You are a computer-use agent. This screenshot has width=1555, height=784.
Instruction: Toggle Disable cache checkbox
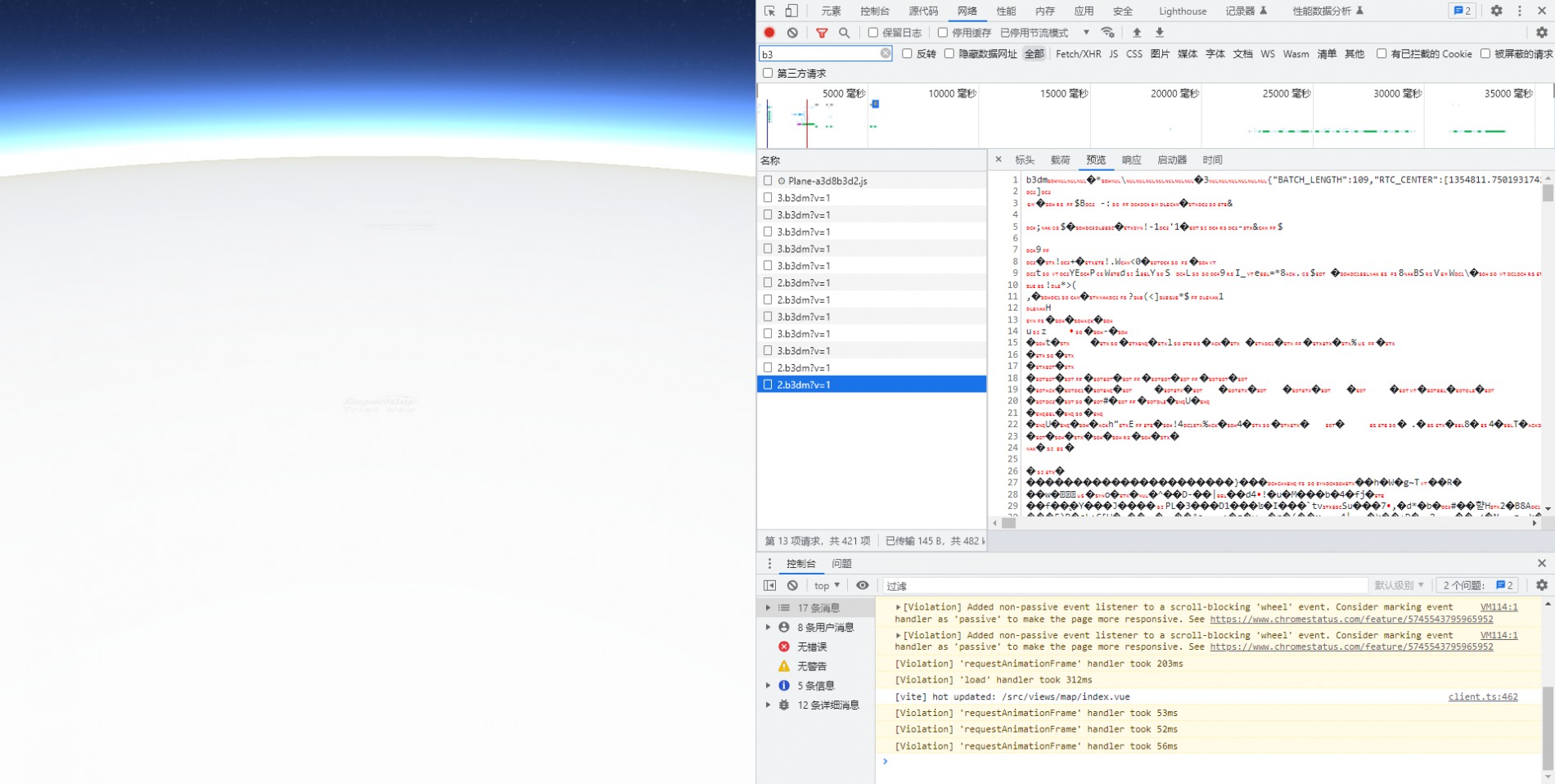(943, 33)
